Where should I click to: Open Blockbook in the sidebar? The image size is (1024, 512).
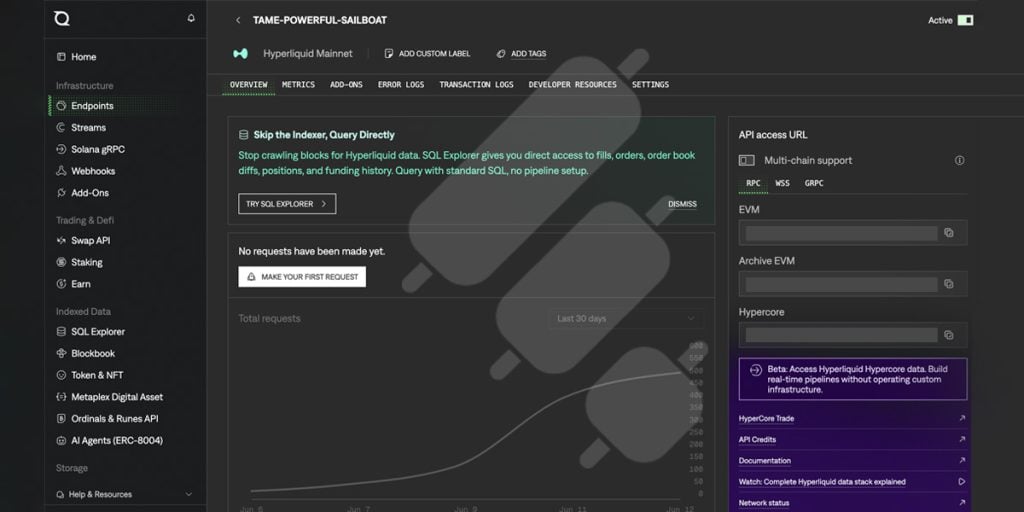(x=86, y=353)
